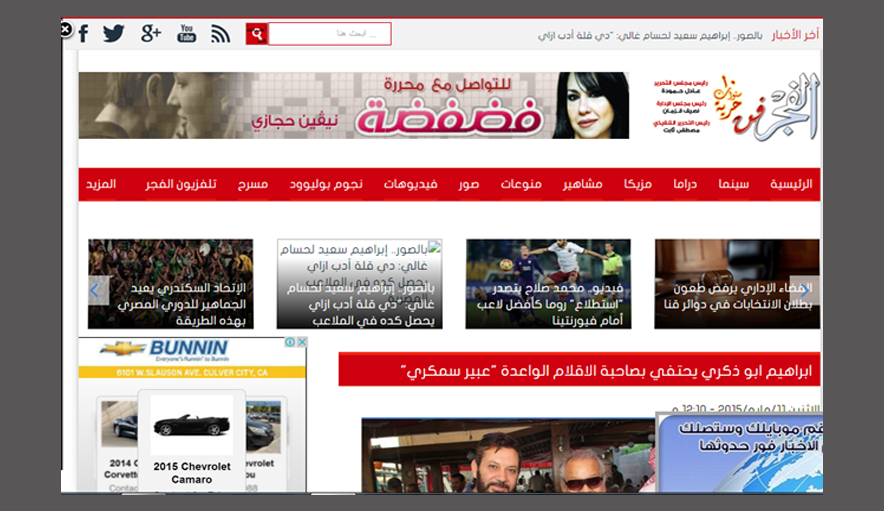The width and height of the screenshot is (884, 511).
Task: Select فيديوهات in the navigation bar
Action: pos(410,185)
